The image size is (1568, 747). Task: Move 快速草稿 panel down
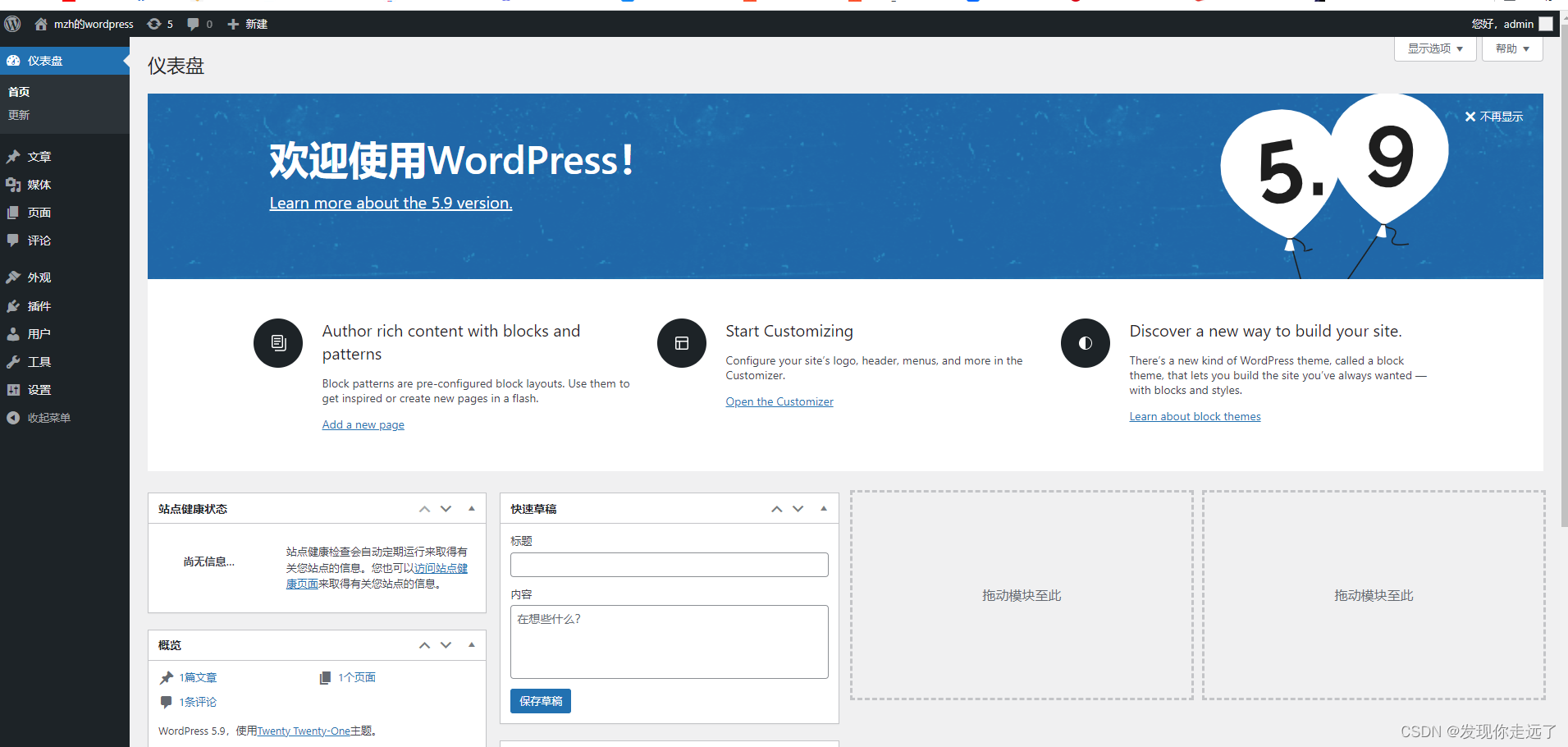(798, 509)
